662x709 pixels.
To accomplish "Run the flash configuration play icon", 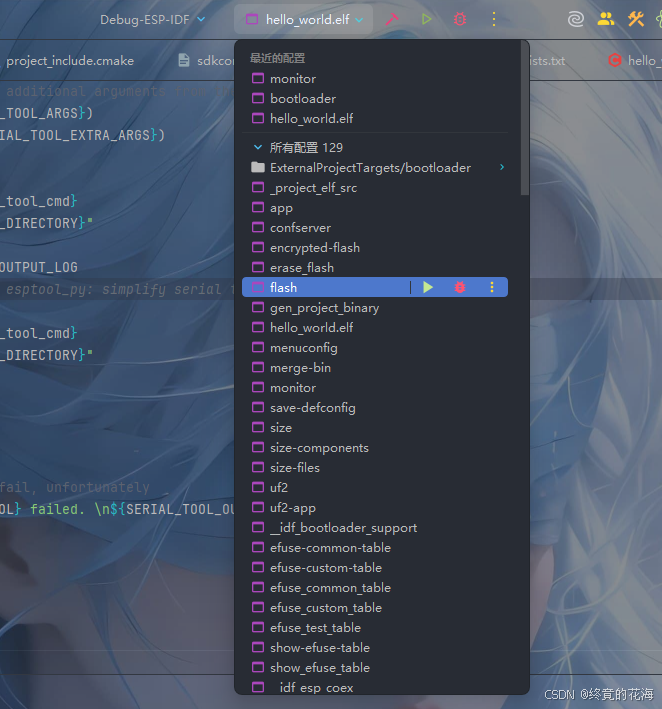I will pyautogui.click(x=428, y=287).
